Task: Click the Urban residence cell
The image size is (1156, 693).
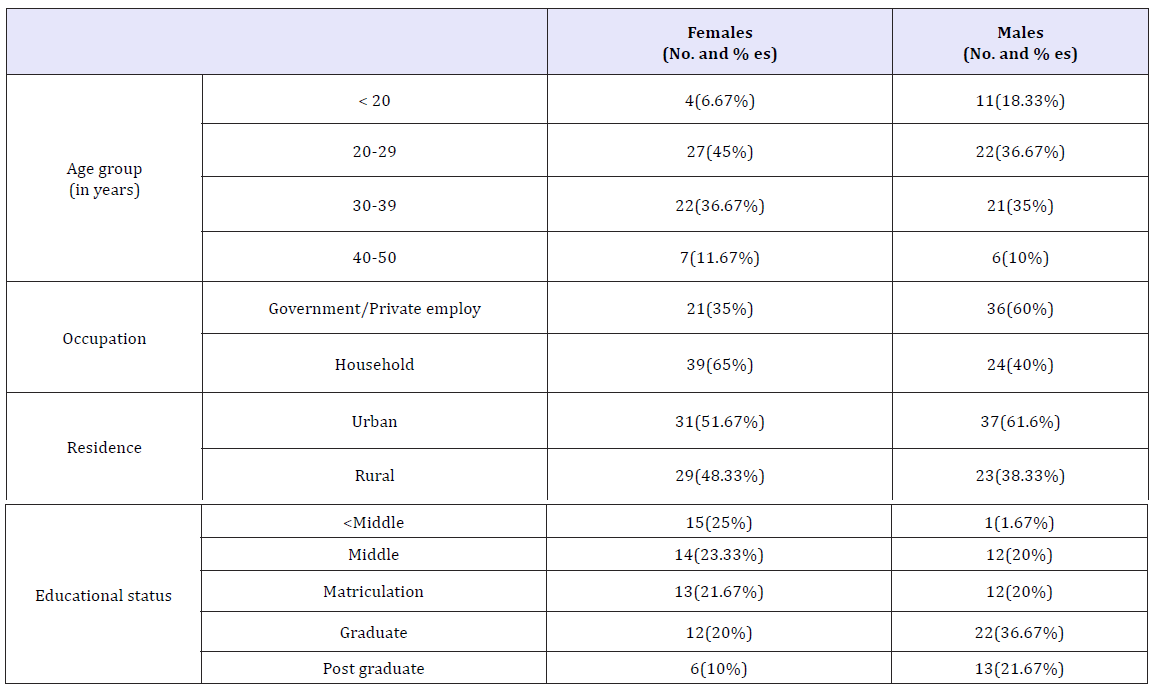Action: (x=375, y=422)
